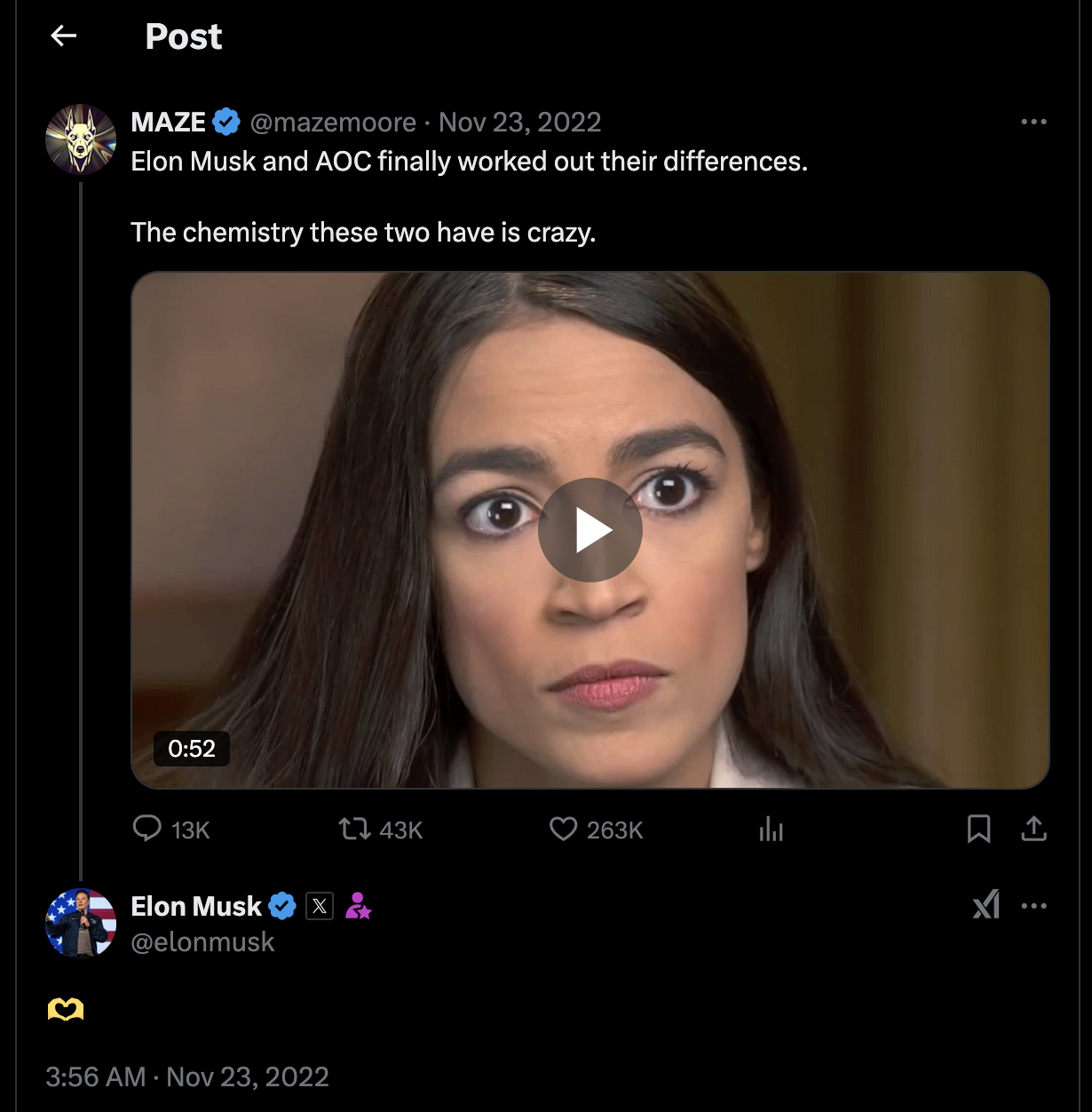Like the post with 263K likes

pyautogui.click(x=564, y=829)
